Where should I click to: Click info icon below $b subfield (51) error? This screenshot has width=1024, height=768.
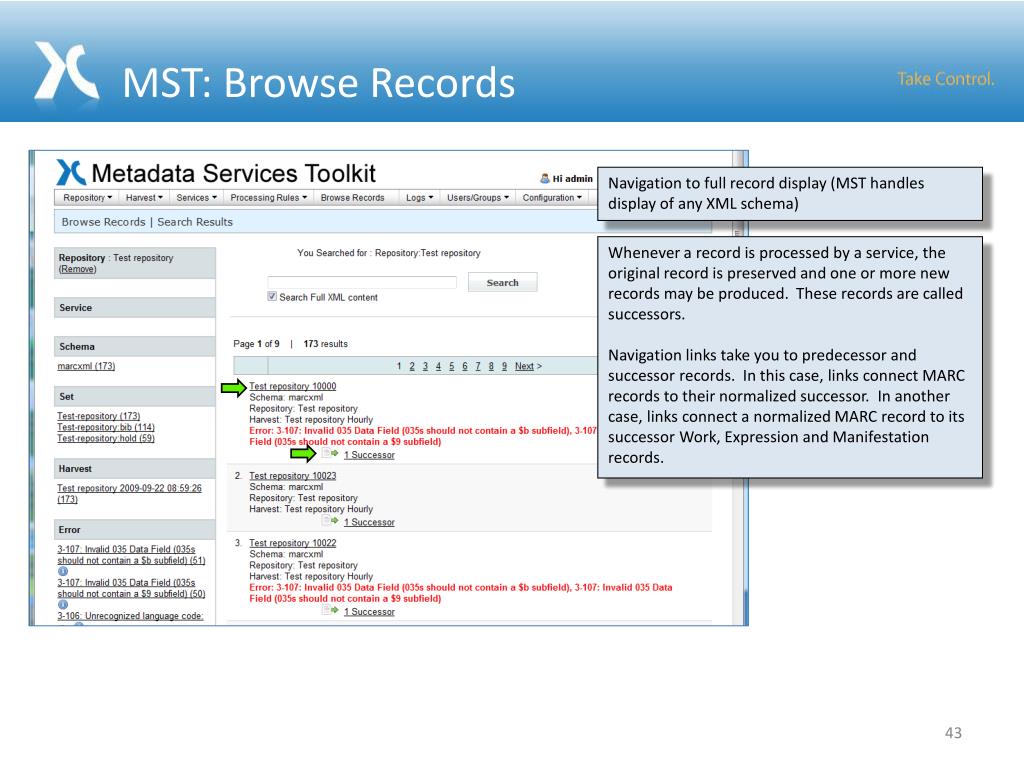(63, 571)
